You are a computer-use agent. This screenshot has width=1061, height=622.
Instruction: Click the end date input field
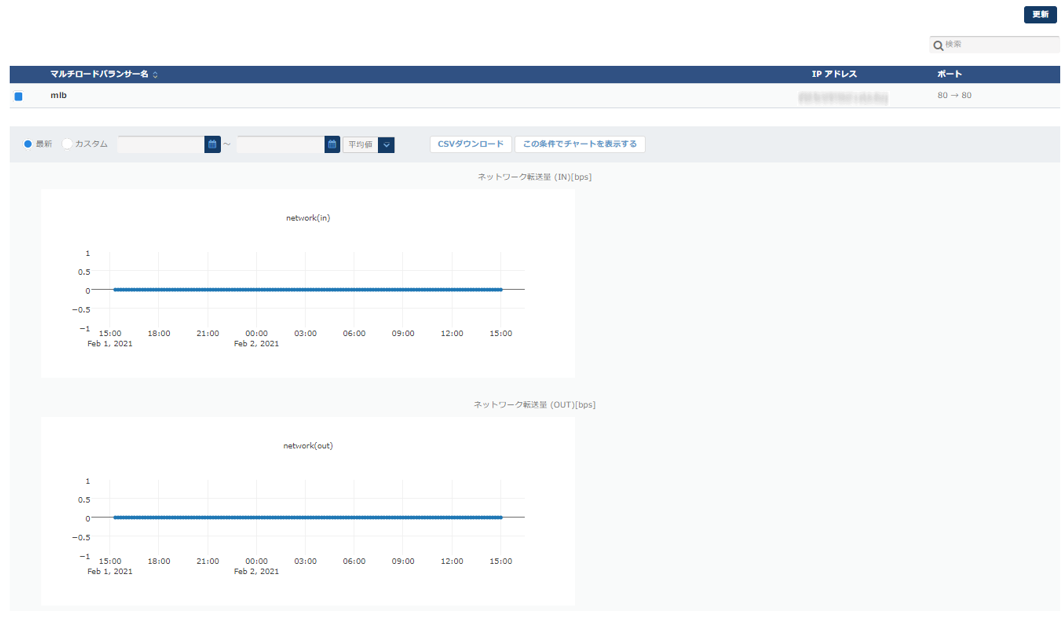tap(280, 145)
